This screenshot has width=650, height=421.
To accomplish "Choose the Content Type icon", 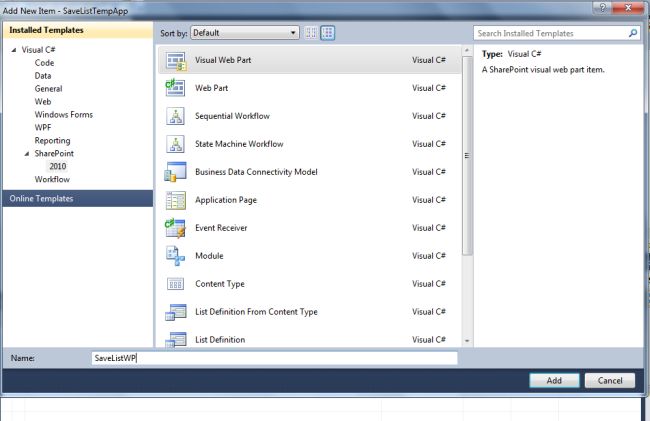I will point(175,284).
